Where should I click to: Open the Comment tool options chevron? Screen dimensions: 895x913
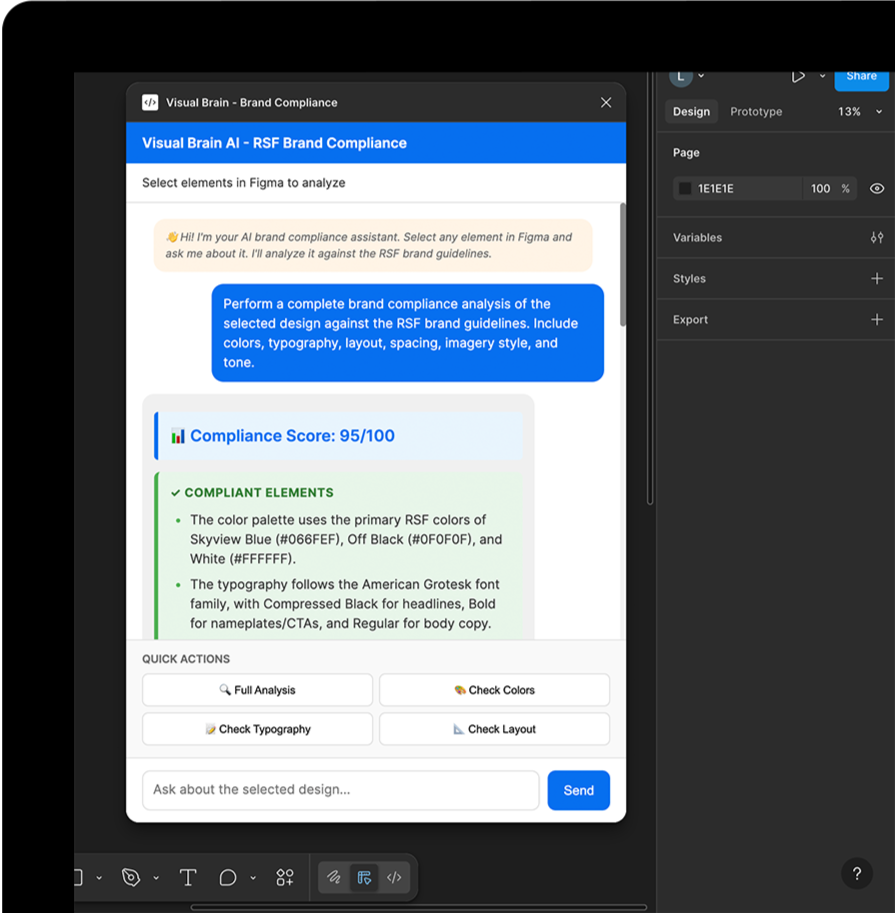pos(253,877)
